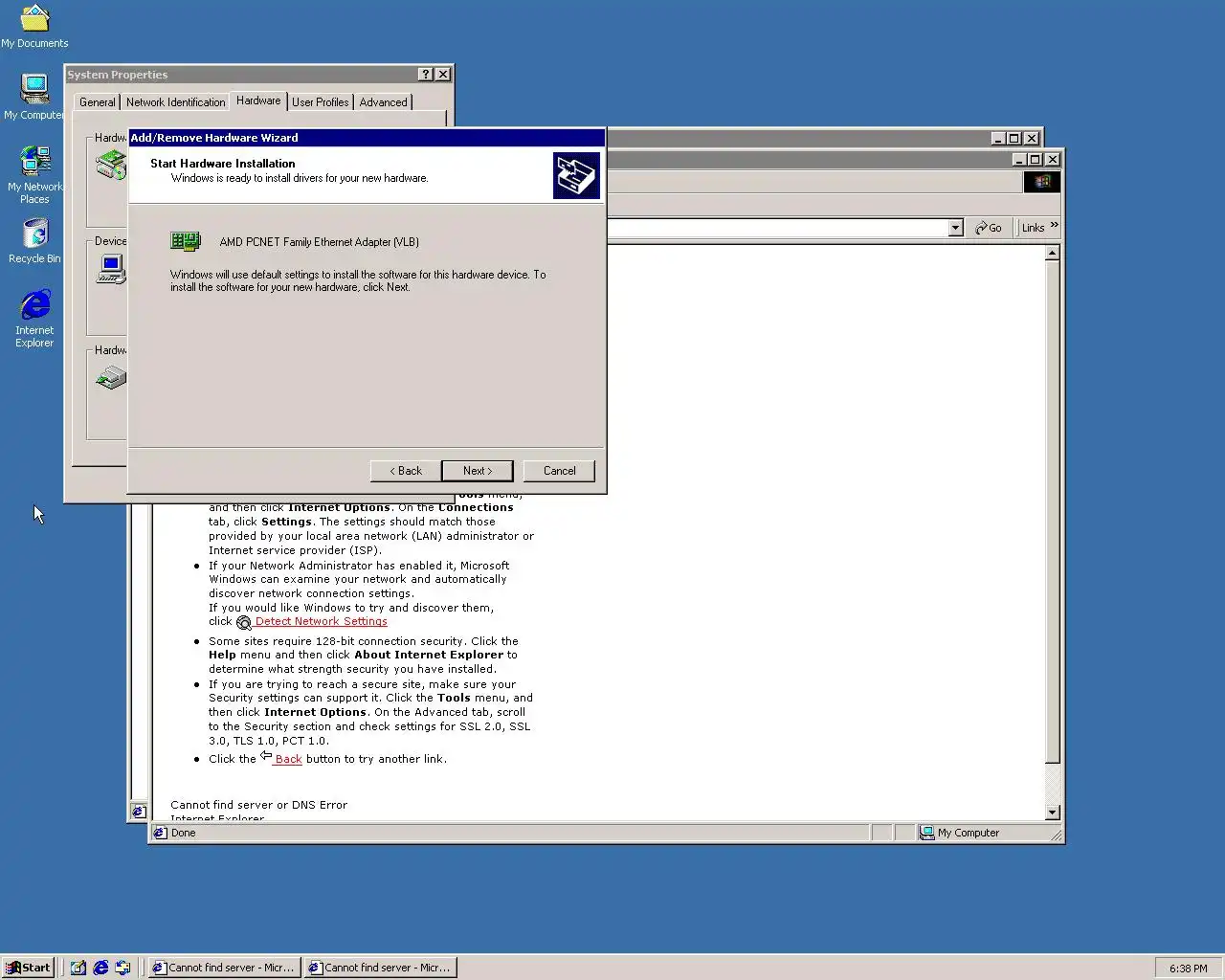This screenshot has height=980, width=1225.
Task: Click the Cannot find server or DNS Error text
Action: pos(258,805)
